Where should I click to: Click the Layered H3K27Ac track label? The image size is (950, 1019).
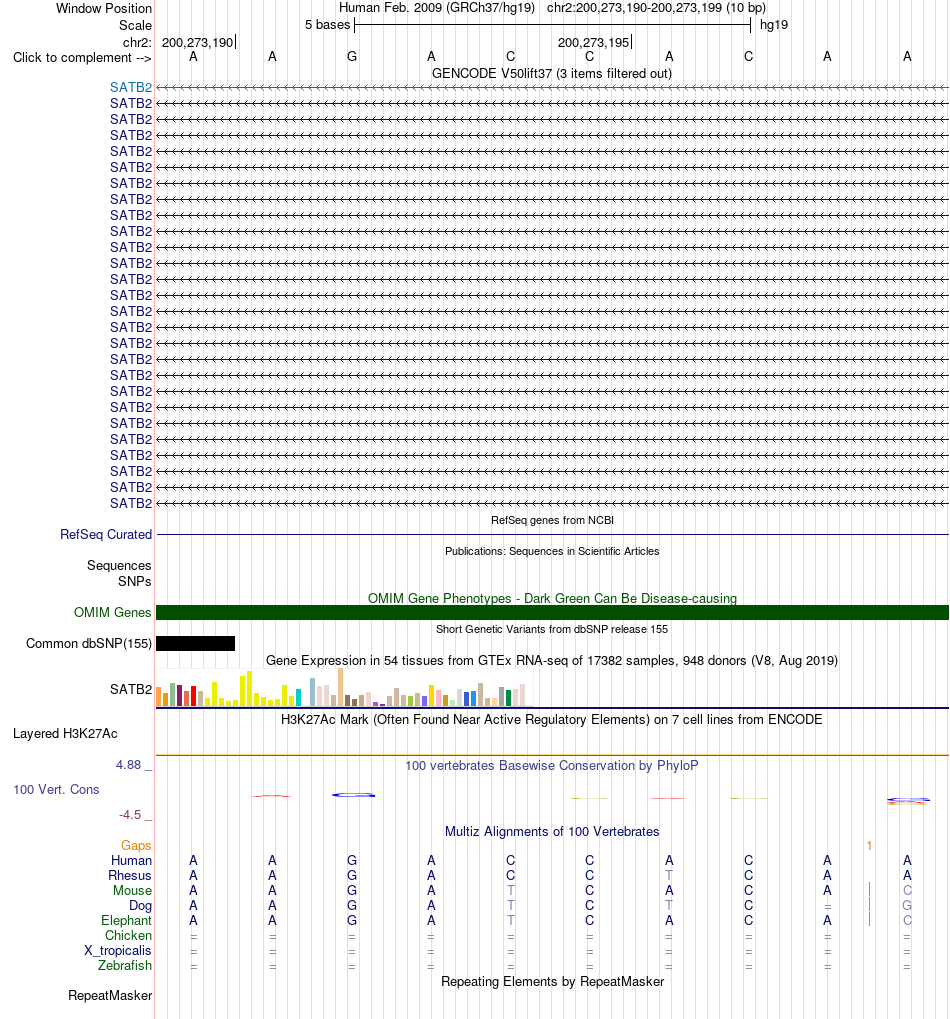(x=65, y=734)
